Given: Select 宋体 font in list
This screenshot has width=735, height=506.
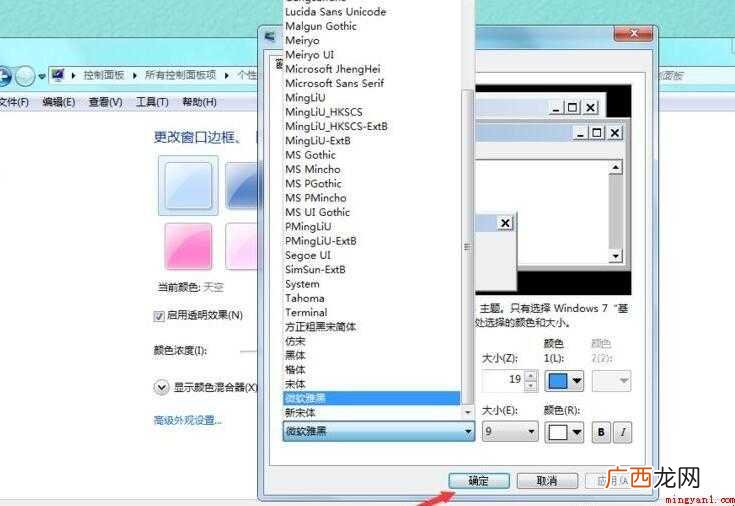Looking at the screenshot, I should (295, 384).
